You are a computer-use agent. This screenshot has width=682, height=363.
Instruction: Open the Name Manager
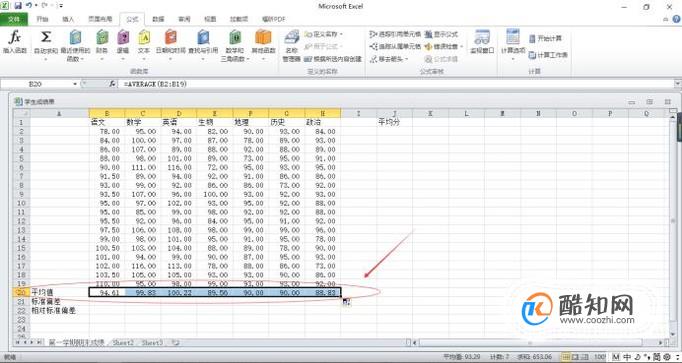tap(291, 46)
